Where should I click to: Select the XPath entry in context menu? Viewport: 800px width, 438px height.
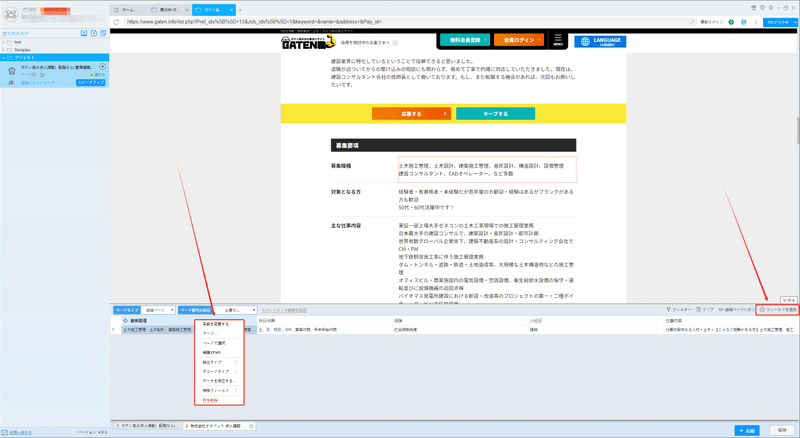[219, 352]
